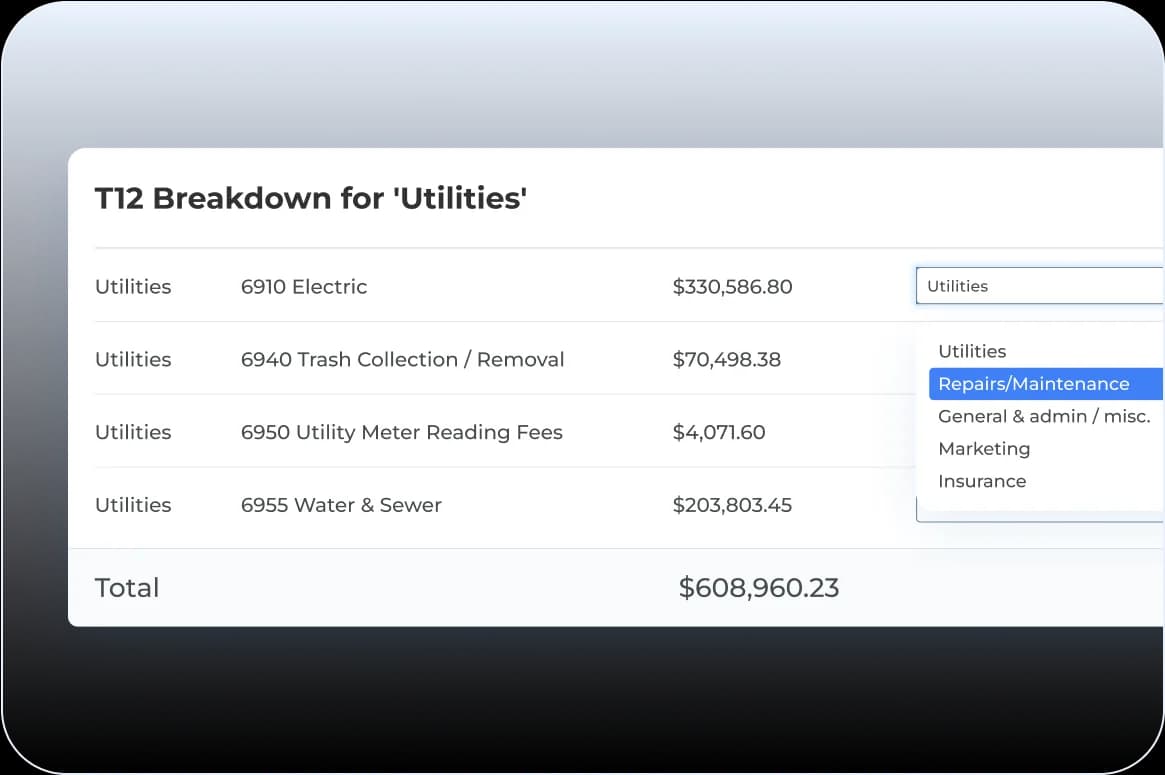Screen dimensions: 1165x775
Task: Select the 6940 Trash Collection / Removal item
Action: [402, 359]
